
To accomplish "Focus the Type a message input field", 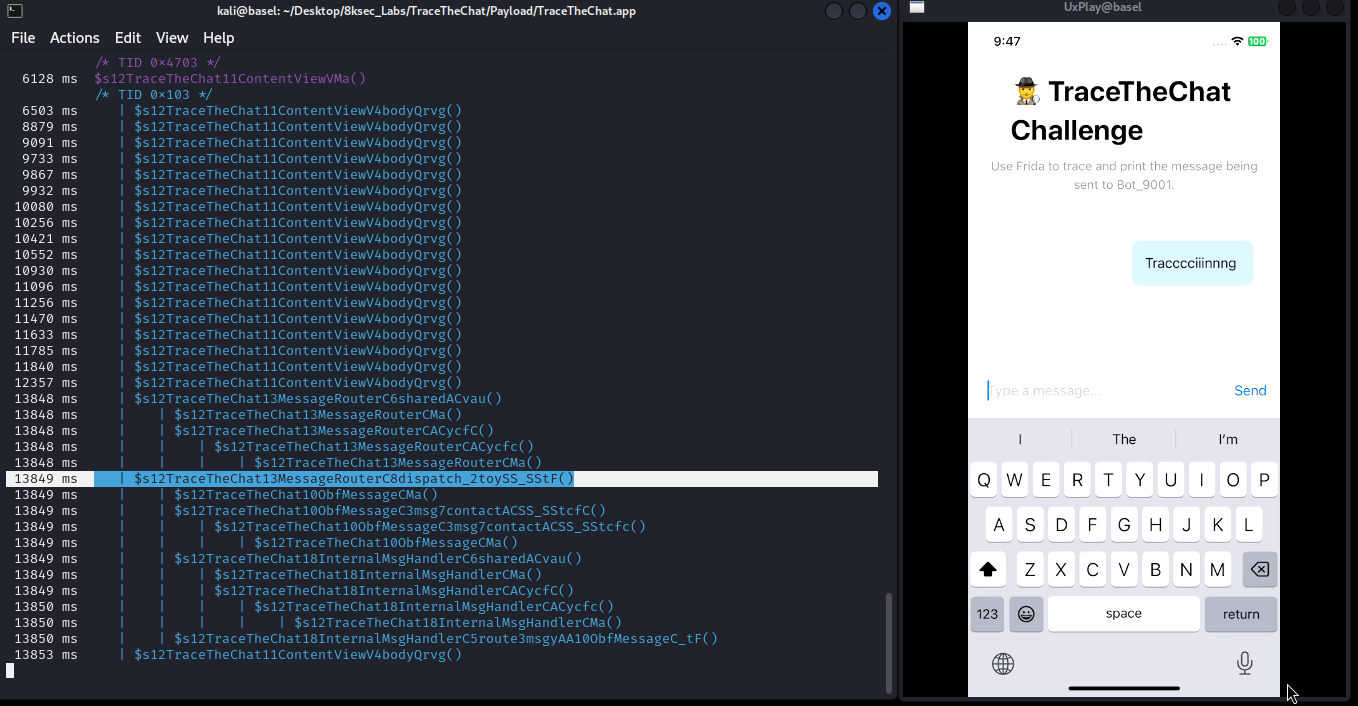I will tap(1105, 391).
